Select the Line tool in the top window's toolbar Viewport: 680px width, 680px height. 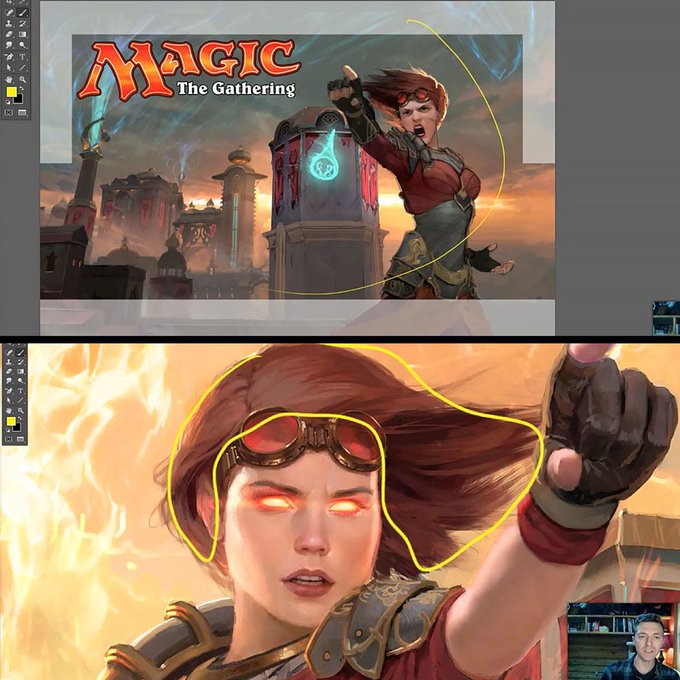23,67
